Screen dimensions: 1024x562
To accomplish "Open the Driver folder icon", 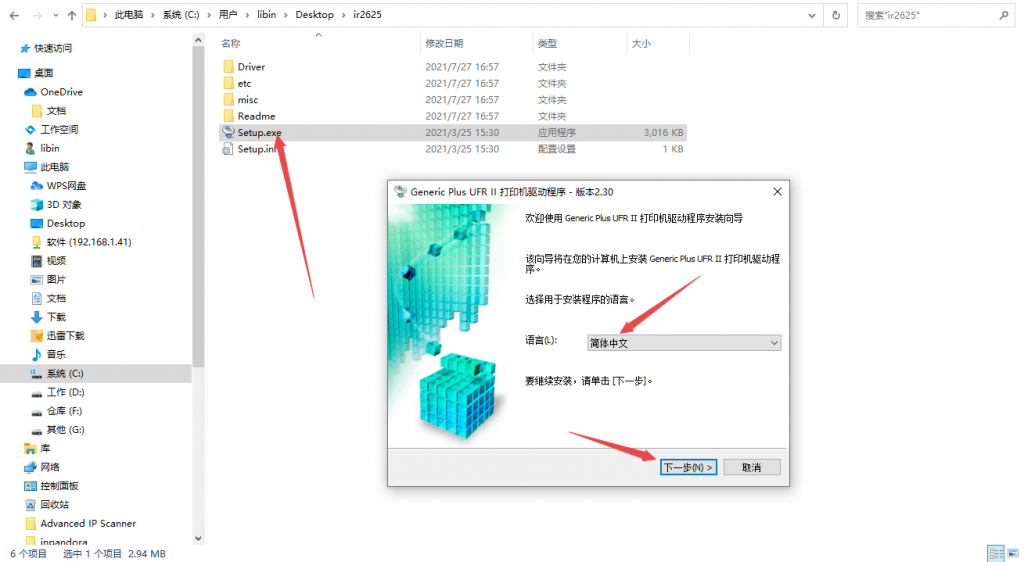I will pyautogui.click(x=228, y=67).
